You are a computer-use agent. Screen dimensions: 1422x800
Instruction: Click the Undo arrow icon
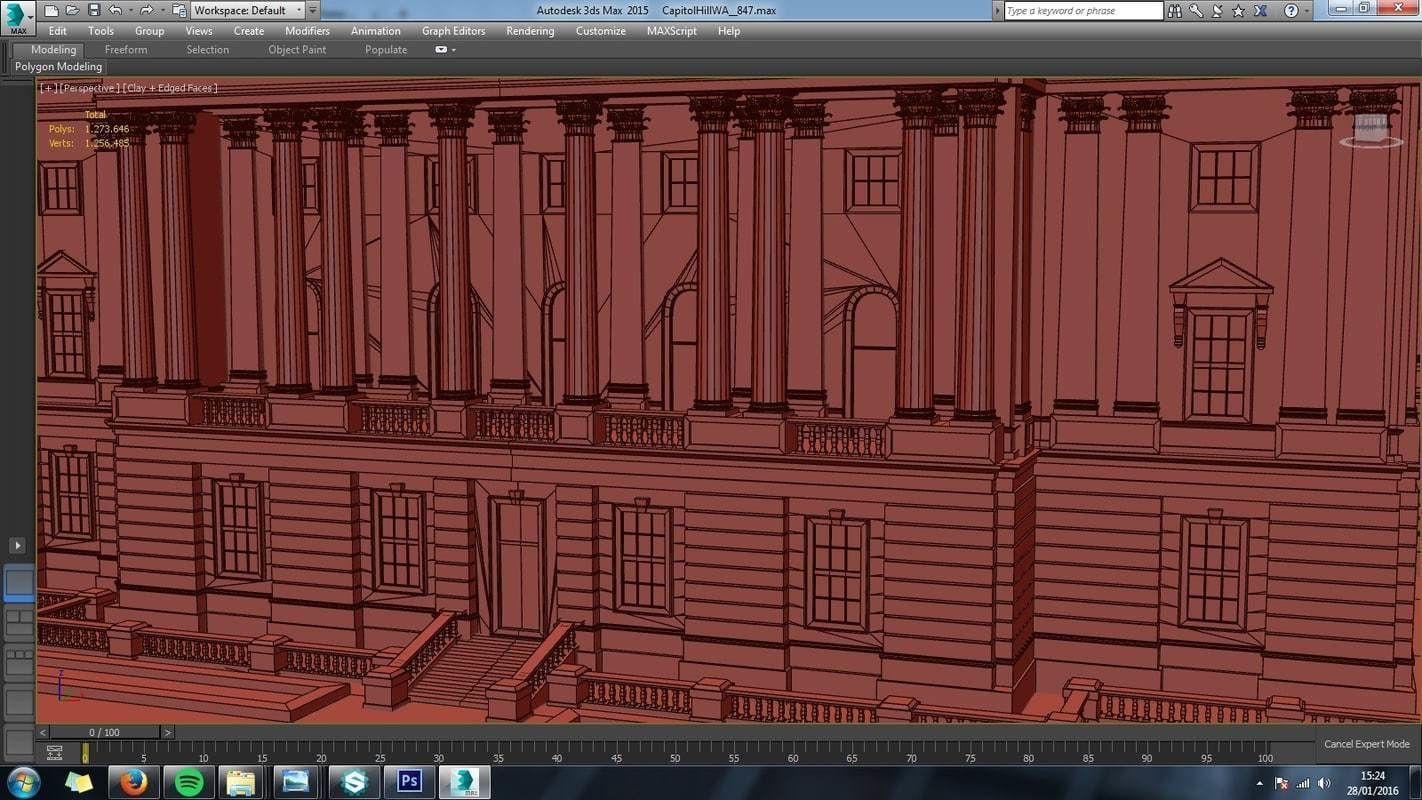114,10
